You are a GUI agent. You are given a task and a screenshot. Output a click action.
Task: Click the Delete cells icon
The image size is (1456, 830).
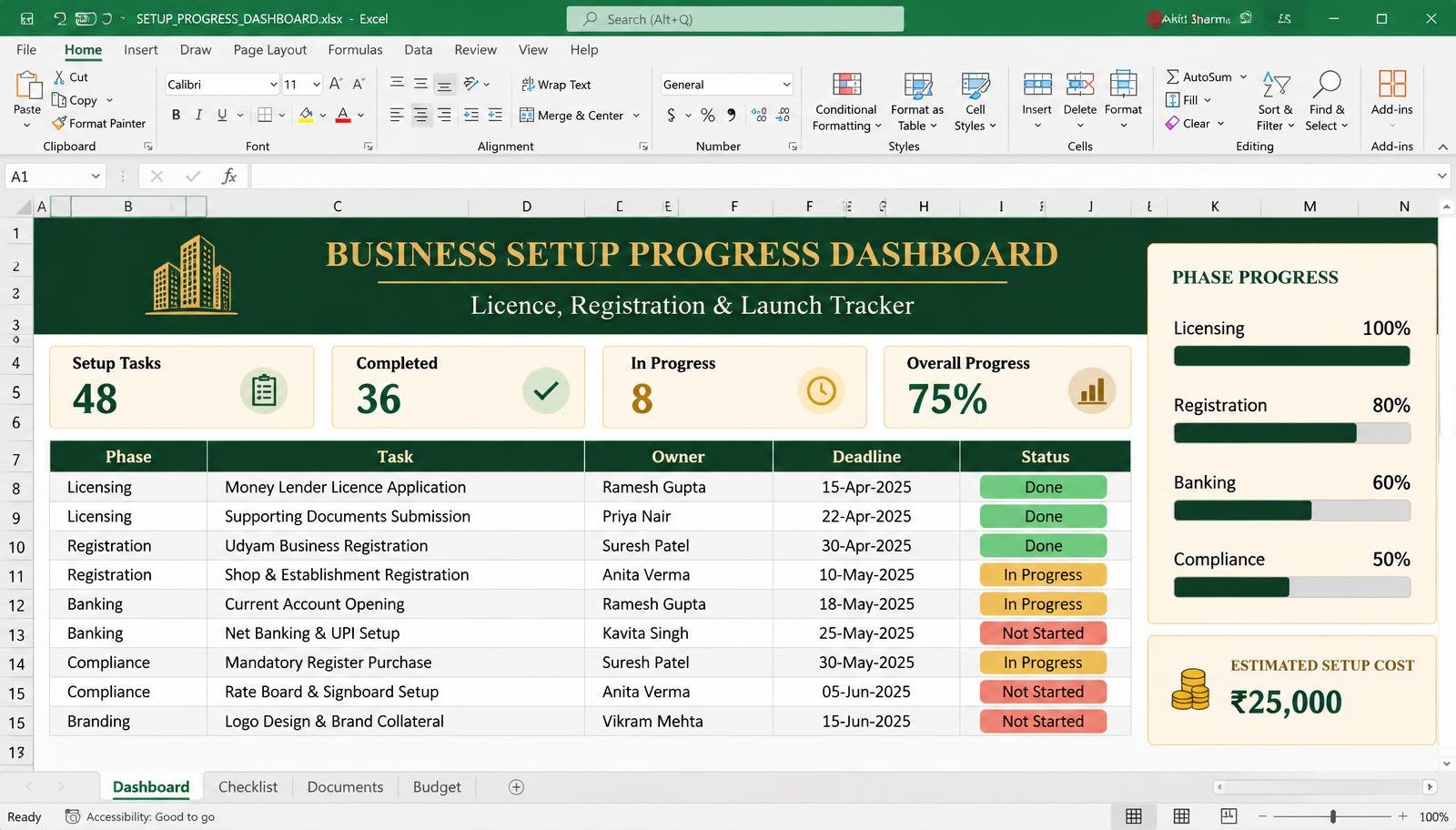pyautogui.click(x=1080, y=86)
